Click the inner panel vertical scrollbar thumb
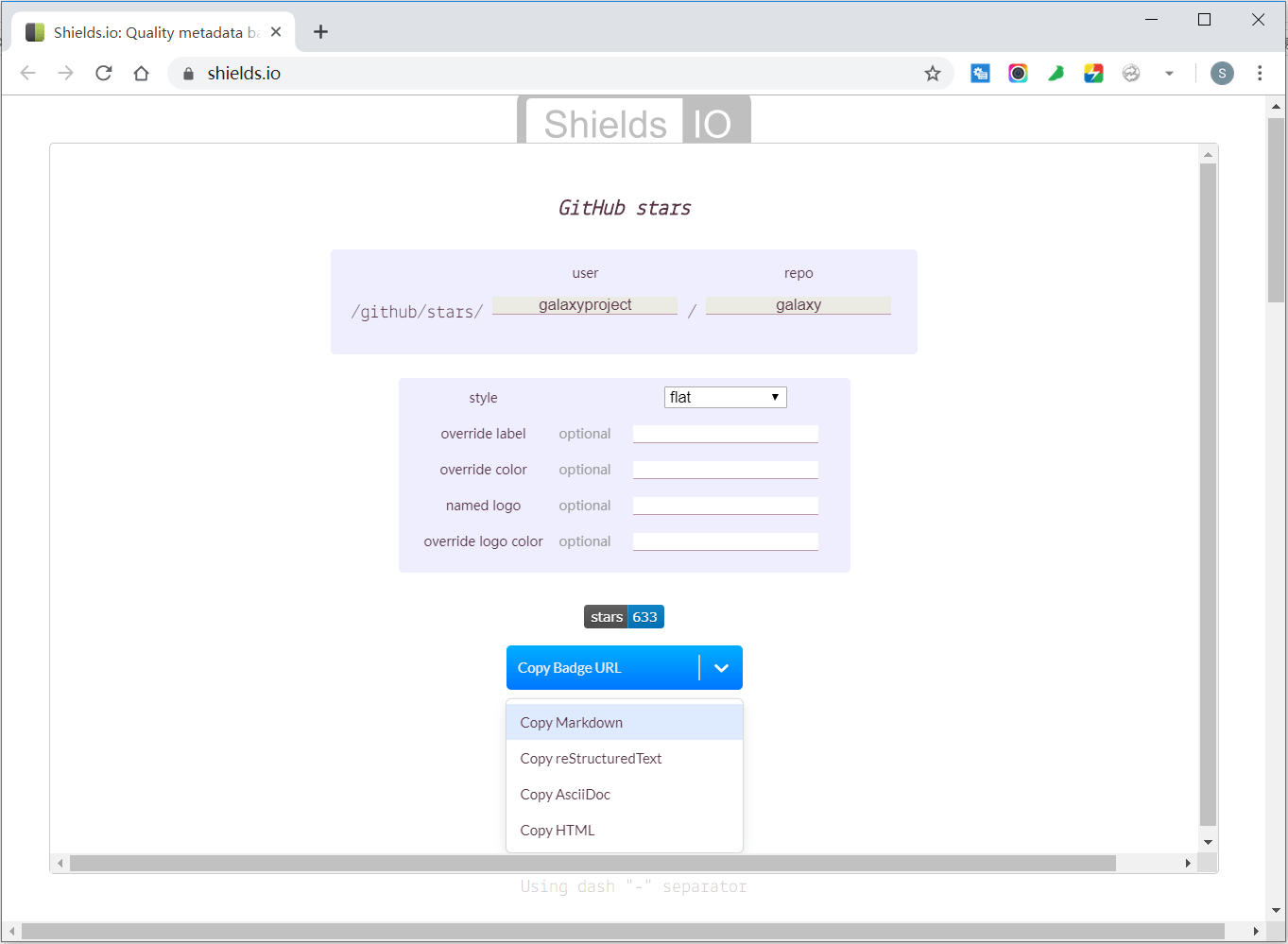The height and width of the screenshot is (944, 1288). (1208, 495)
